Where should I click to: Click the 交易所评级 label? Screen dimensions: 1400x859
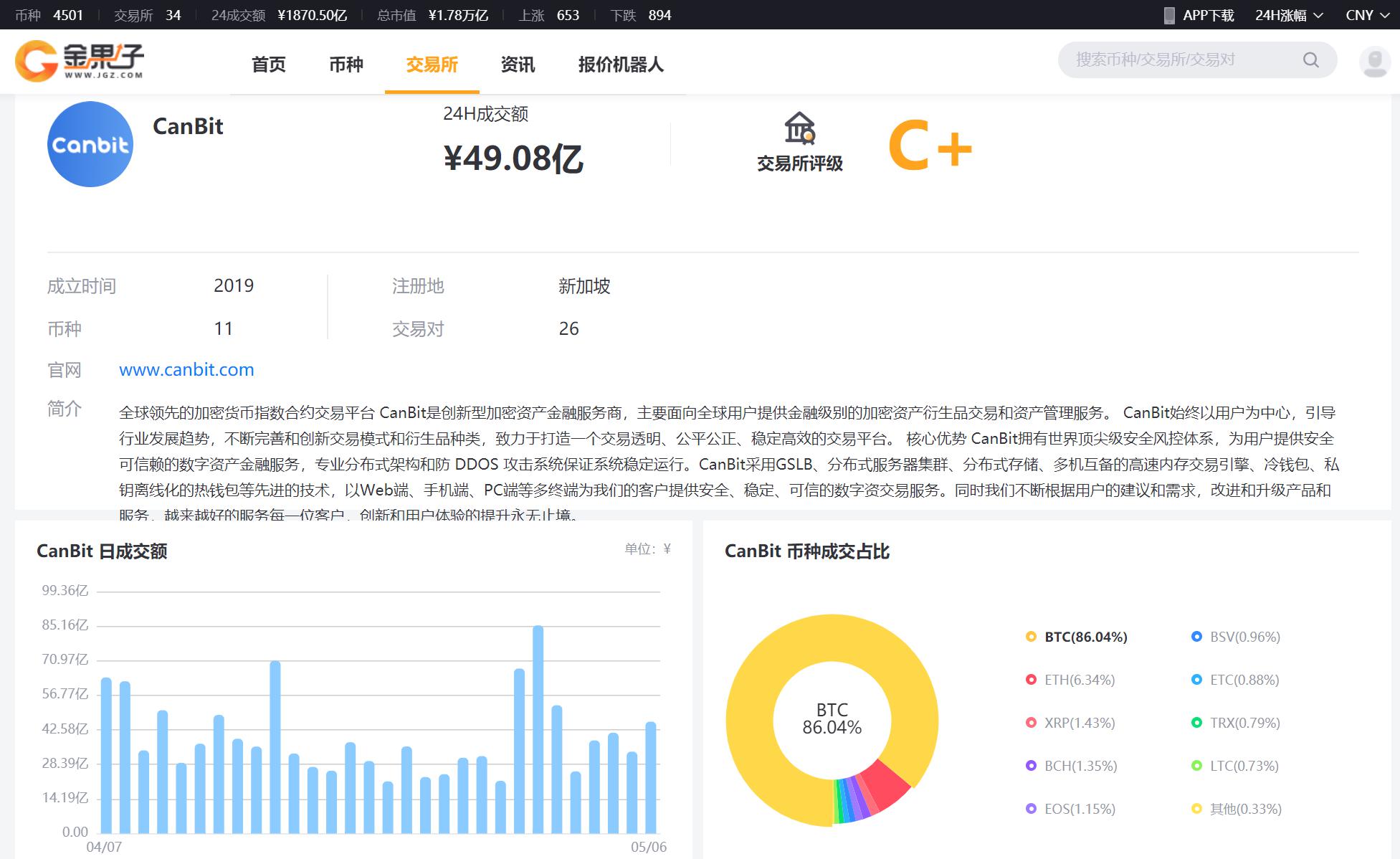(800, 163)
